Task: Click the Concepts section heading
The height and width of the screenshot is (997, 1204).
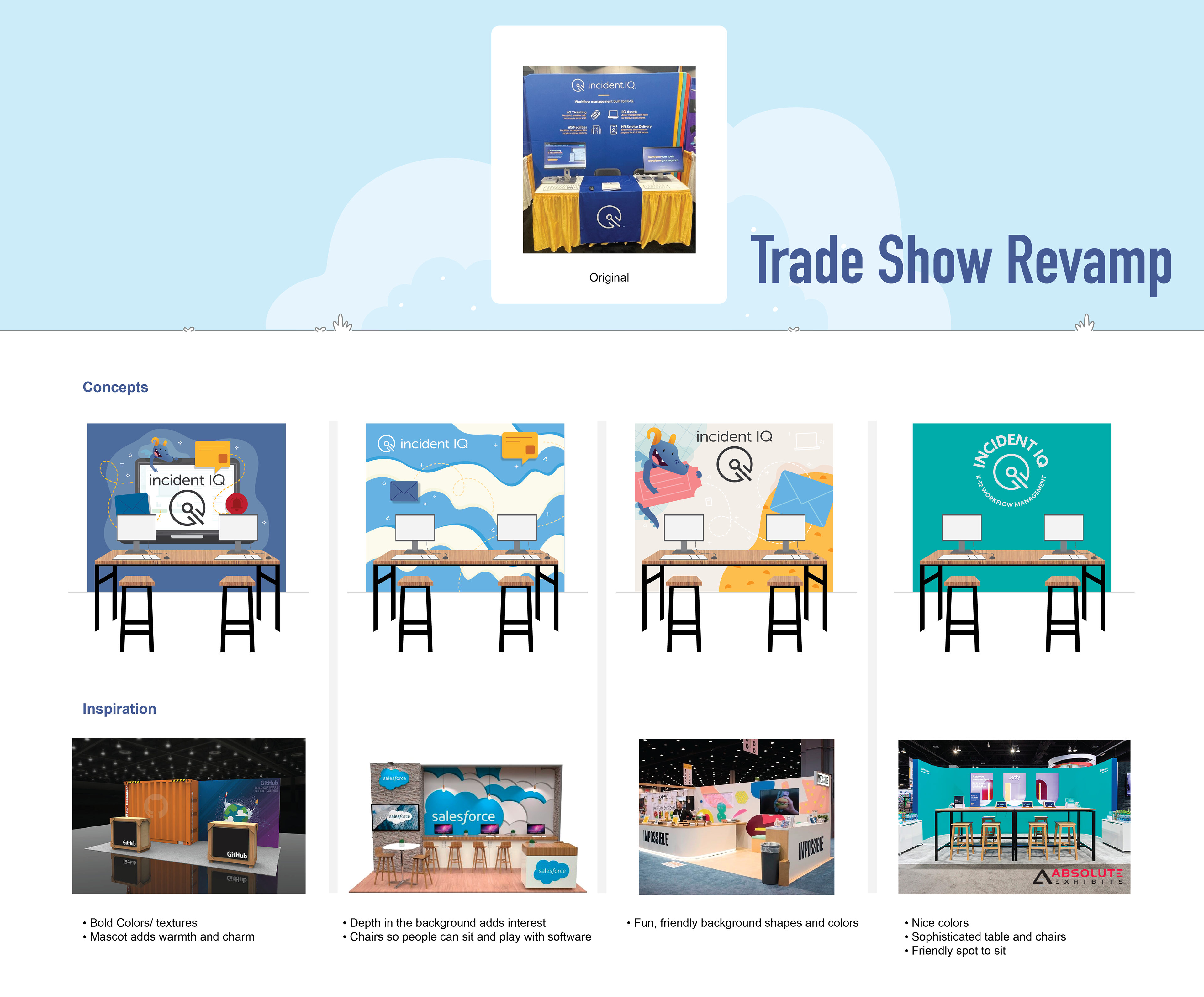Action: pos(115,387)
